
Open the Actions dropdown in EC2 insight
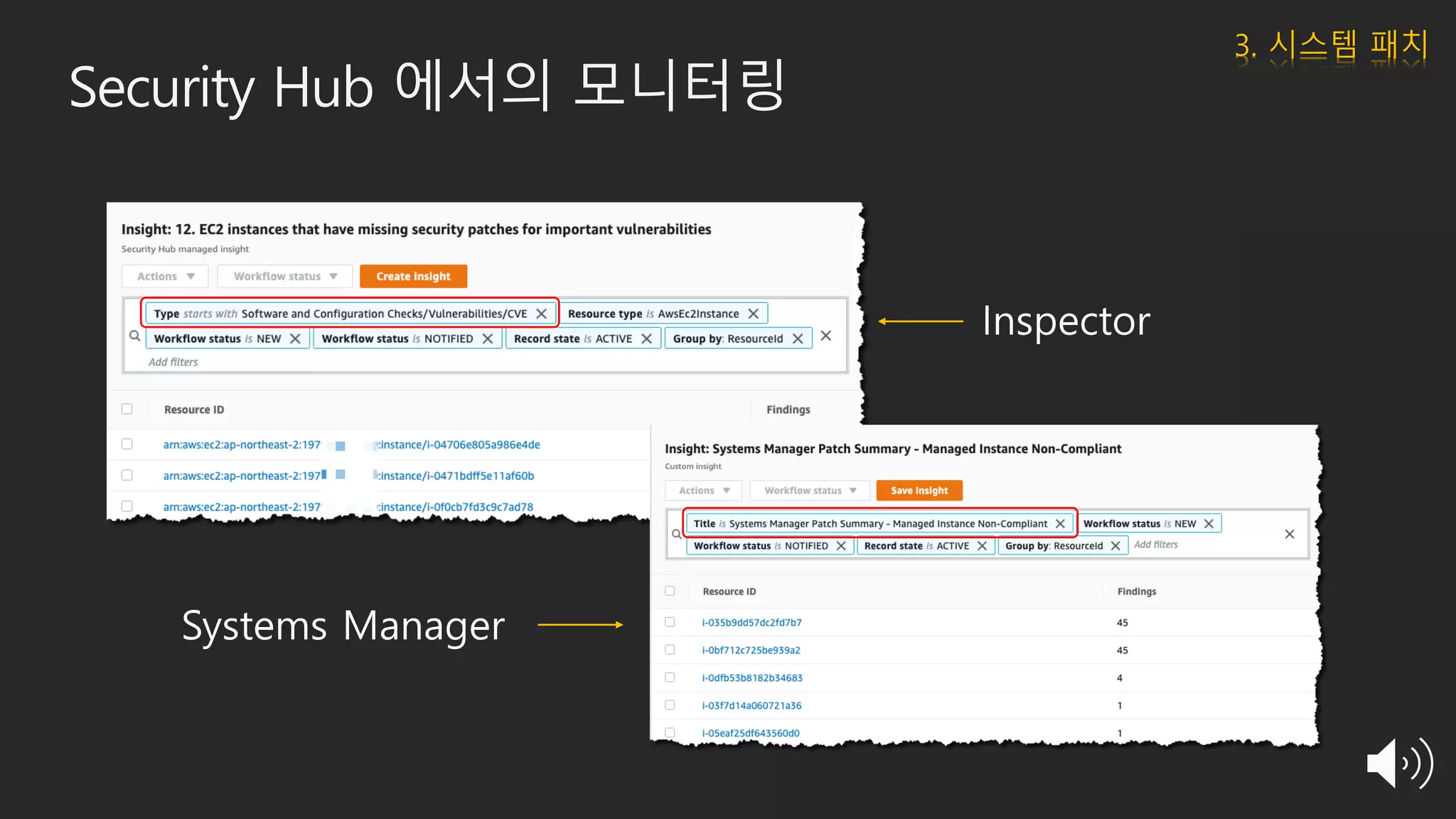165,276
